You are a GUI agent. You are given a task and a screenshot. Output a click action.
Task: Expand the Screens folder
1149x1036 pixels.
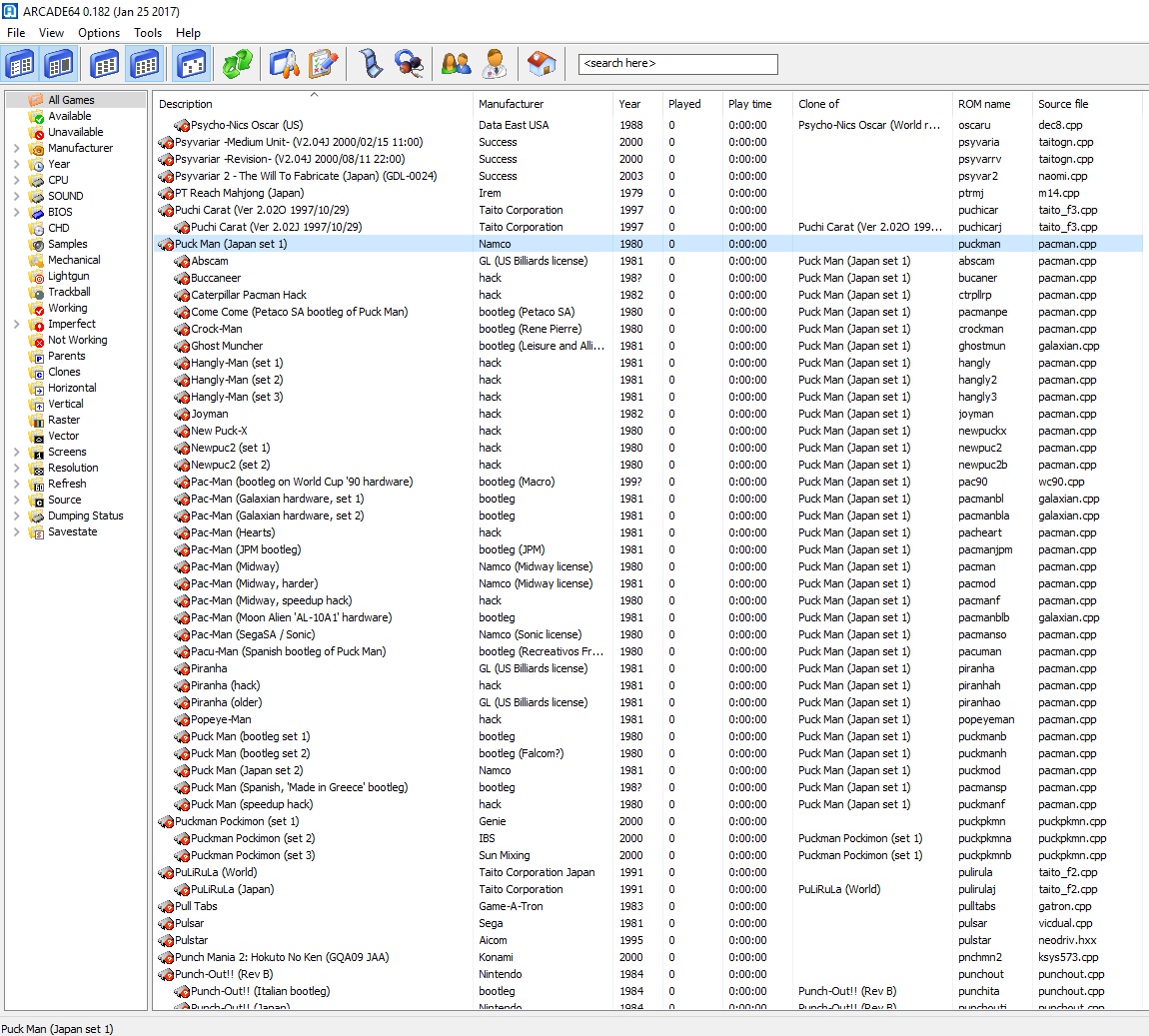tap(16, 452)
